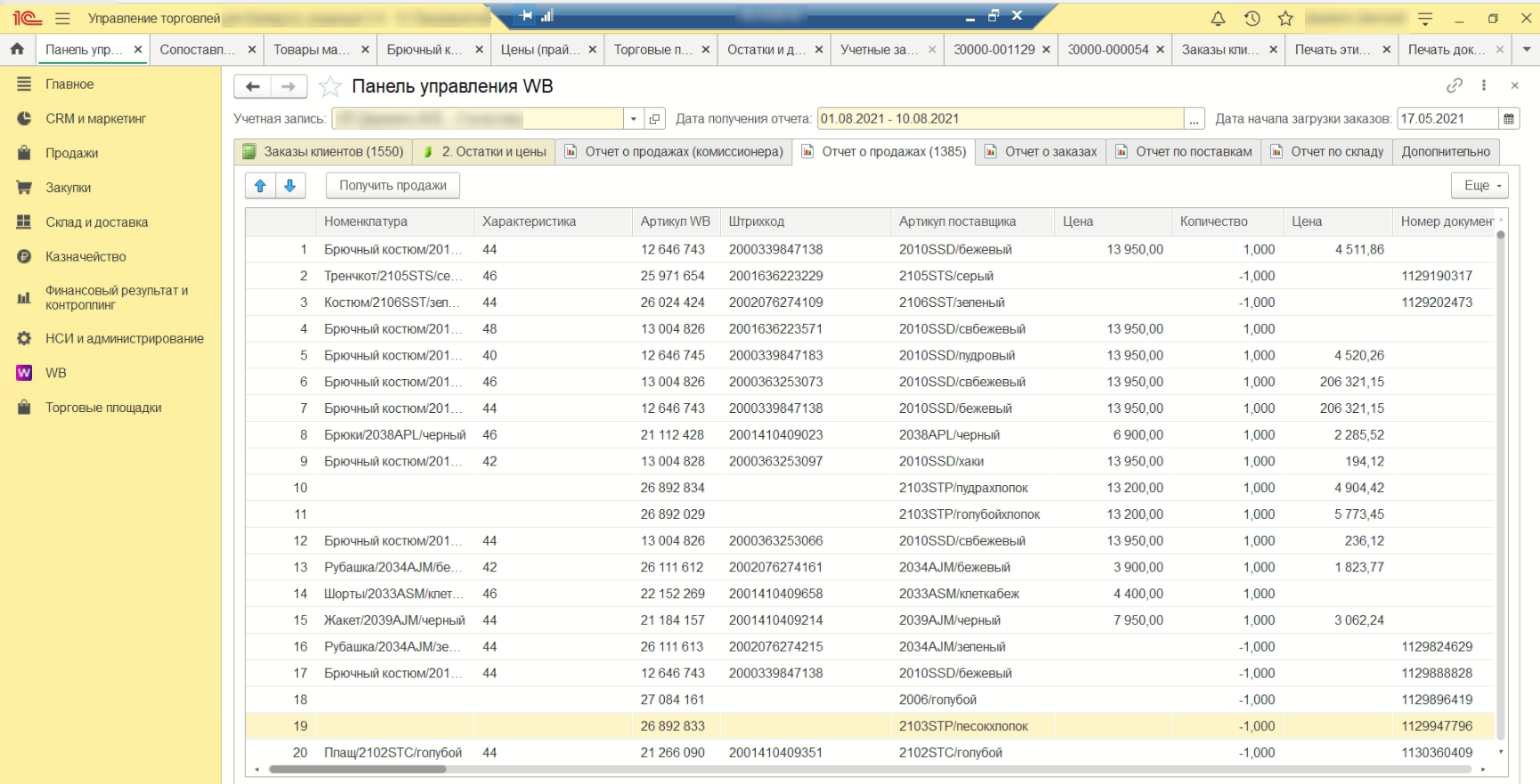Switch to Отчет о заказах tab

(x=1041, y=151)
